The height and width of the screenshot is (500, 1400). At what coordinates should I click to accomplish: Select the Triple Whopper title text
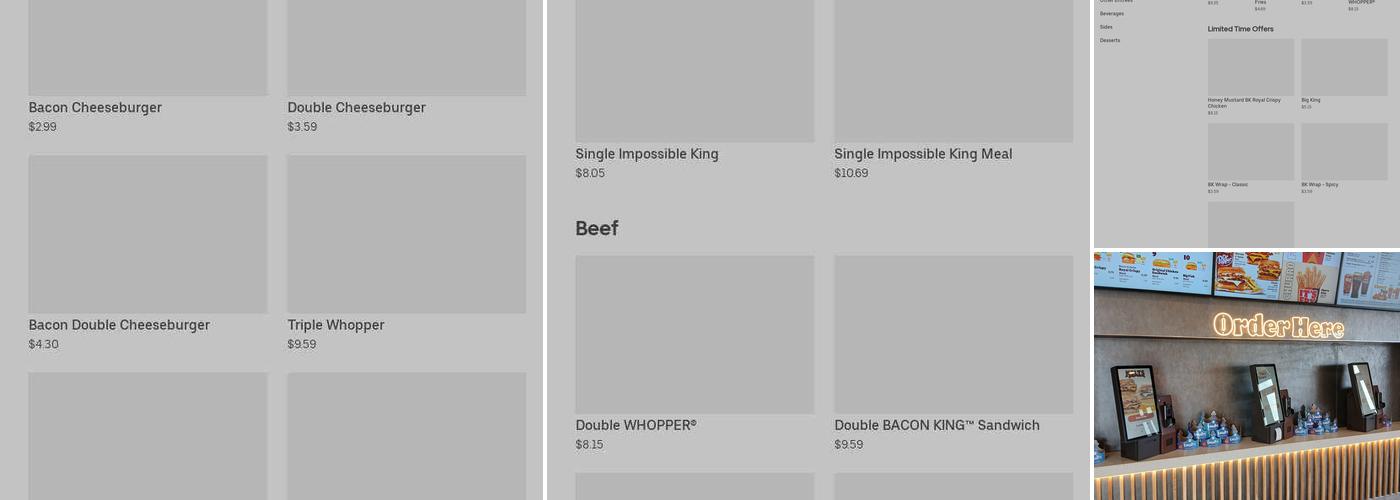click(336, 325)
